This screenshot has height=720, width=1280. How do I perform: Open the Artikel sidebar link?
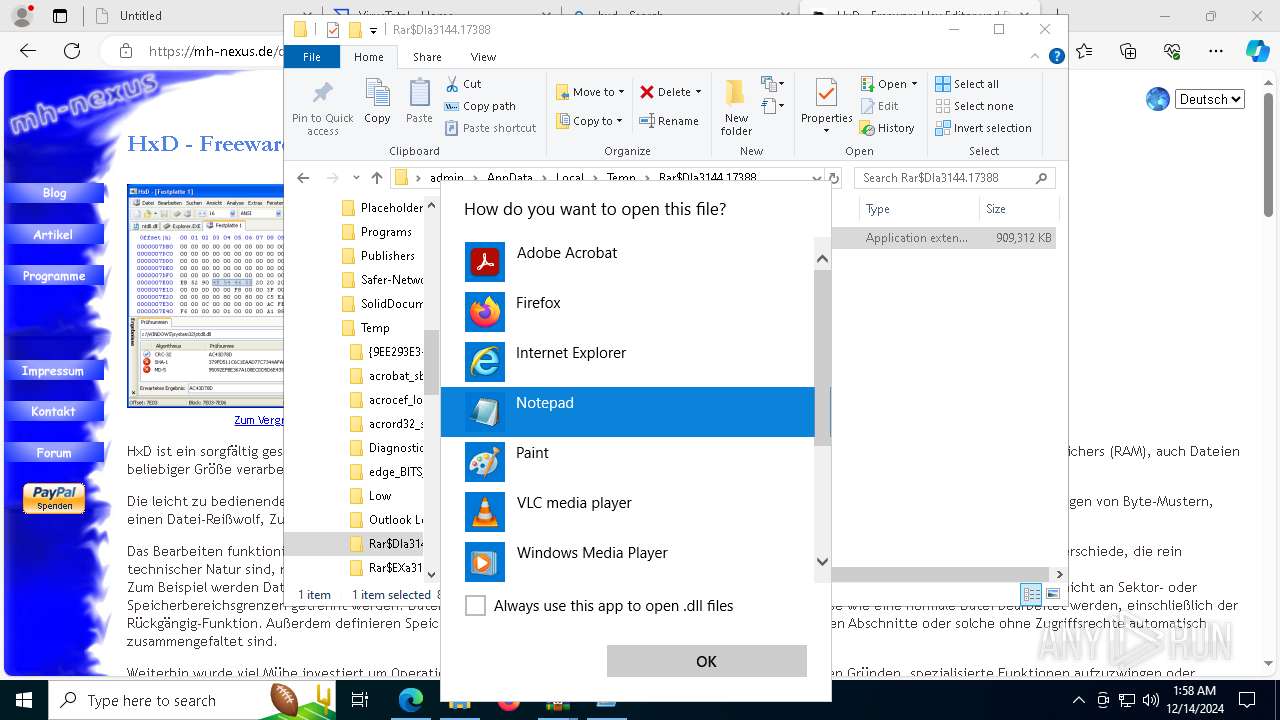click(54, 235)
